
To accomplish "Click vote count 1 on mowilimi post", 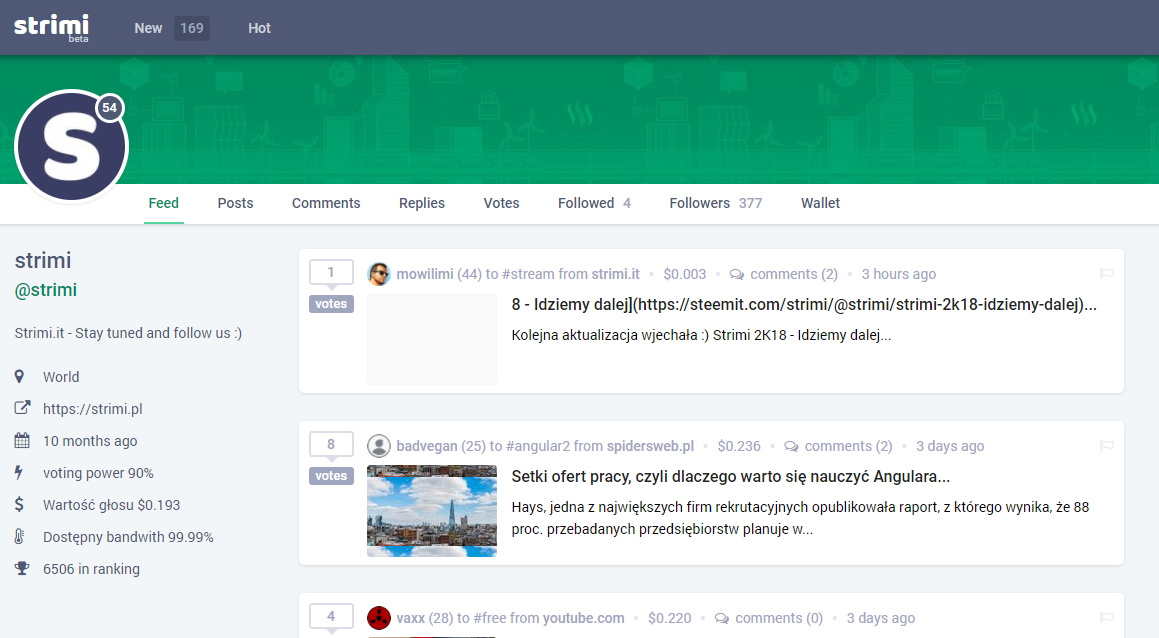I will [x=331, y=272].
